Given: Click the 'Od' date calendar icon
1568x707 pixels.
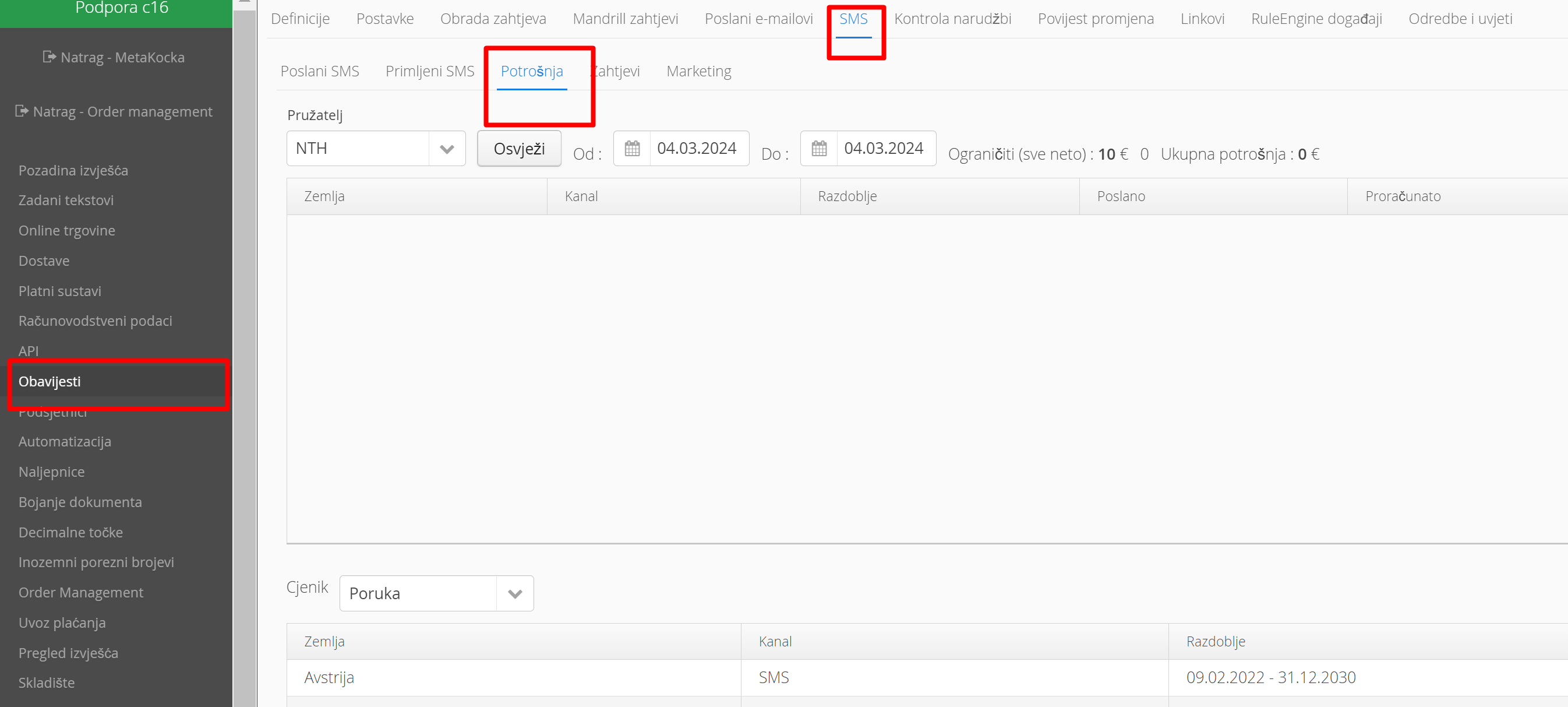Looking at the screenshot, I should pyautogui.click(x=632, y=148).
